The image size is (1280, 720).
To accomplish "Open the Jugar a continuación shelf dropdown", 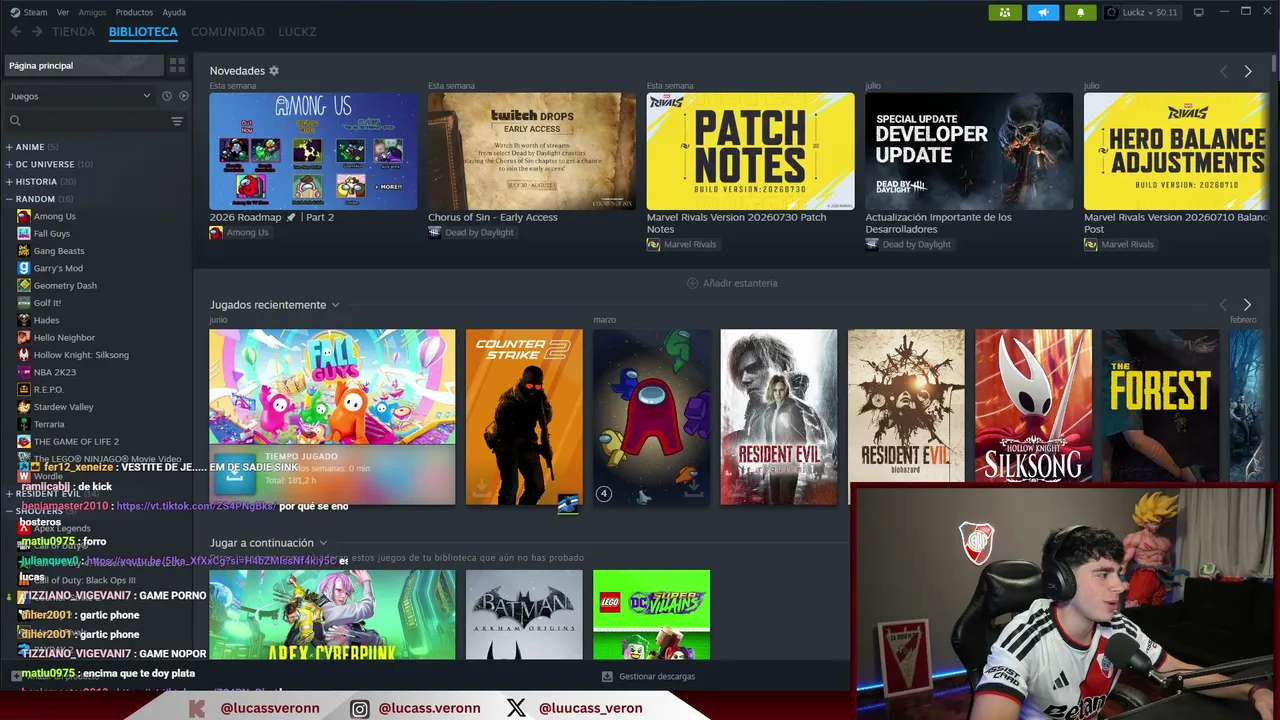I will (323, 543).
